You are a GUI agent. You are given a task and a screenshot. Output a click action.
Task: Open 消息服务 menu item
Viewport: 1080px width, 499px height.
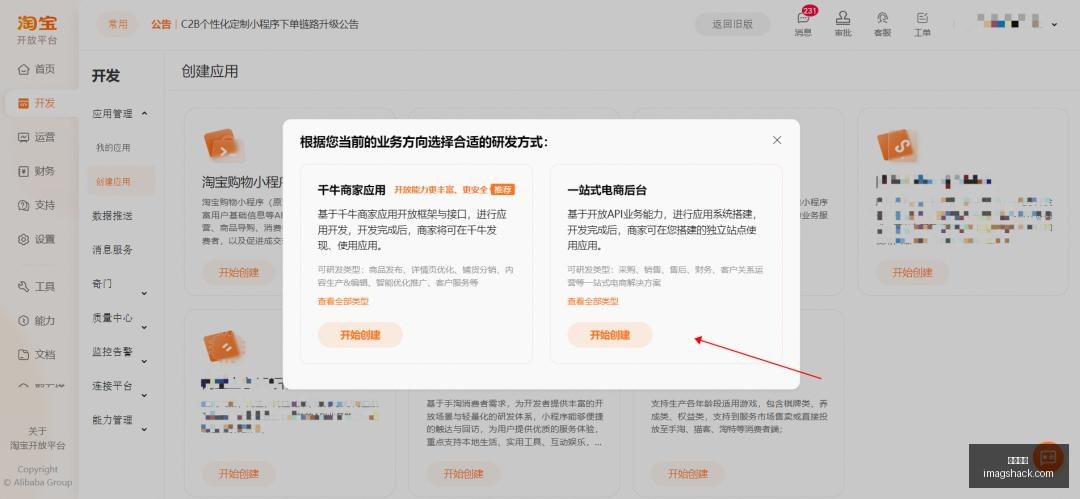[x=112, y=250]
